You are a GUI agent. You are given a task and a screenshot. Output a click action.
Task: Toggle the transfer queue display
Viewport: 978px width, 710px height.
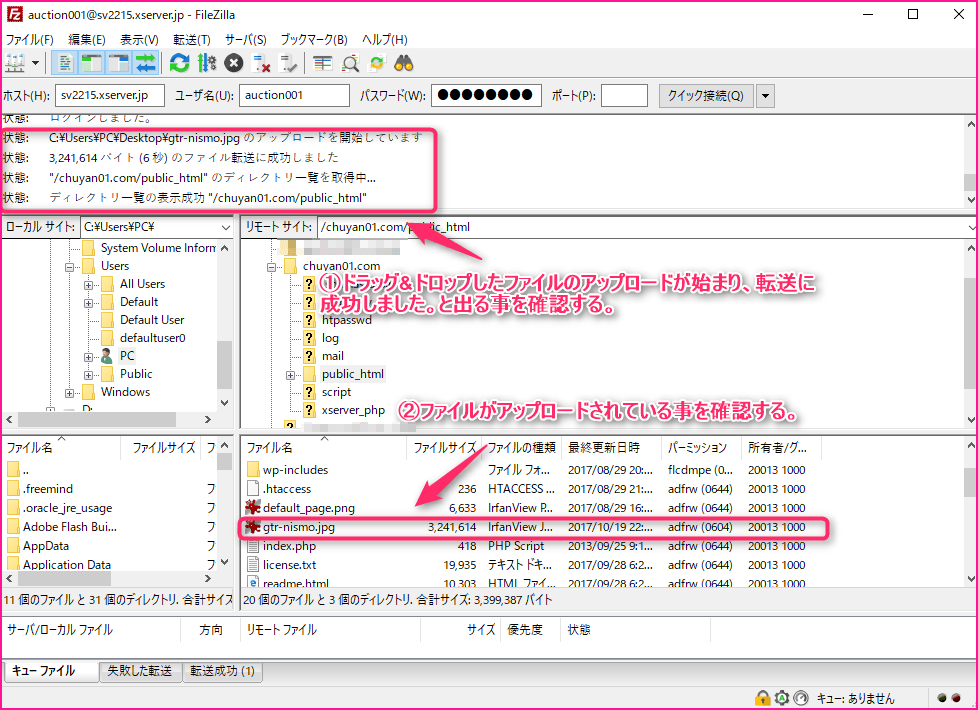tap(145, 63)
